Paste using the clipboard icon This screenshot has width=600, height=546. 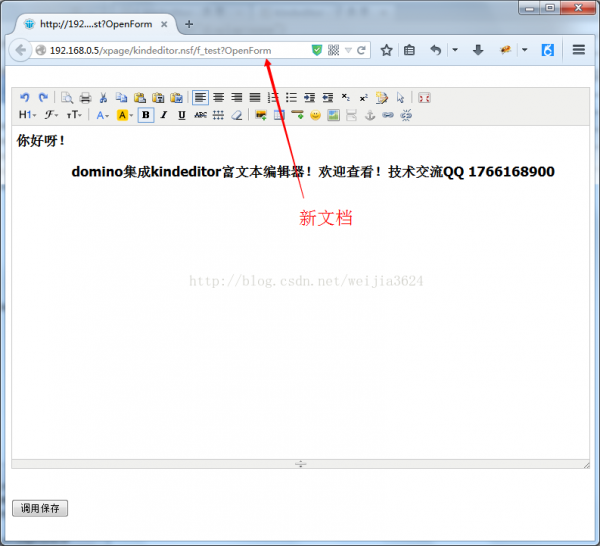point(140,98)
